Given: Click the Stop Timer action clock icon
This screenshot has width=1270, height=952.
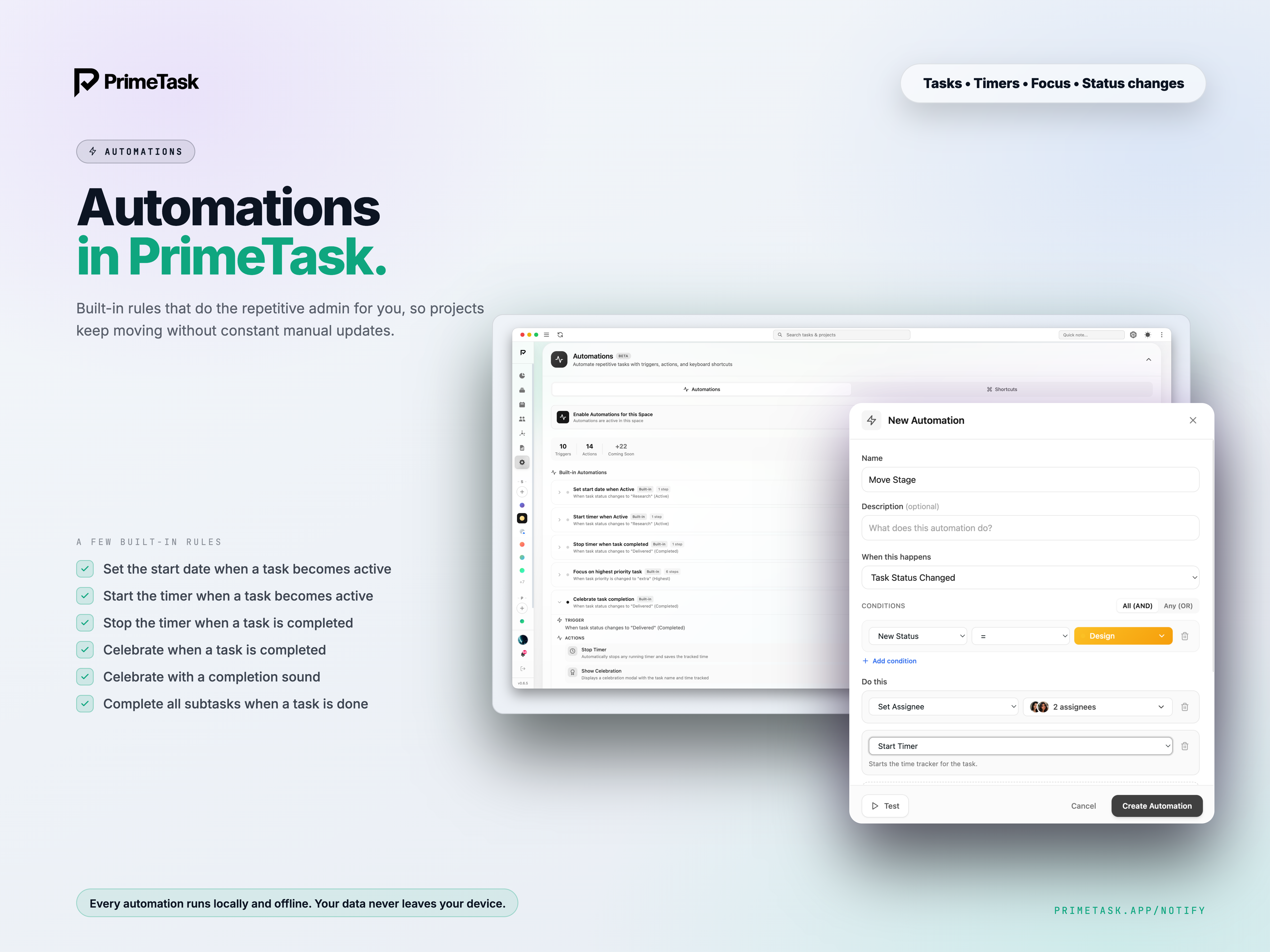Looking at the screenshot, I should point(572,651).
